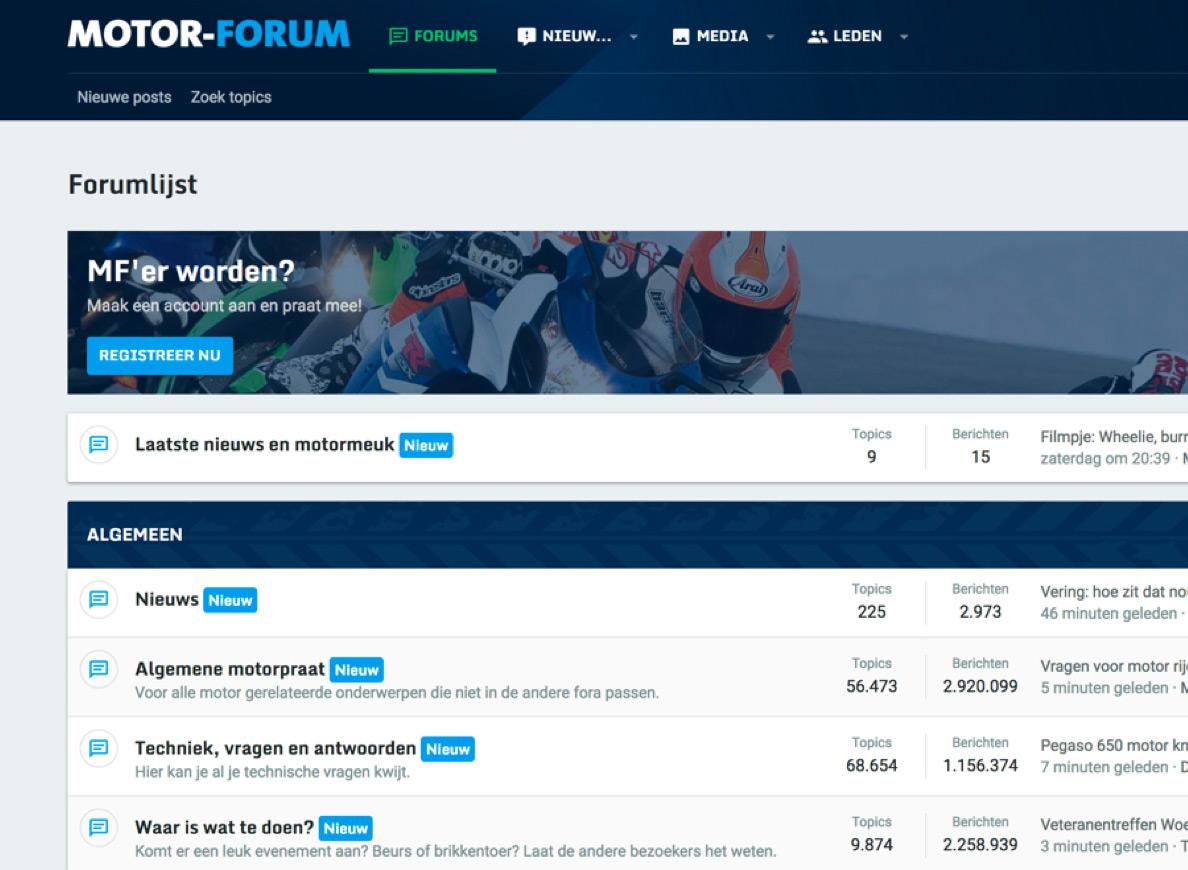Viewport: 1188px width, 870px height.
Task: Click the forum icon beside Algemene motorpraat
Action: coord(98,669)
